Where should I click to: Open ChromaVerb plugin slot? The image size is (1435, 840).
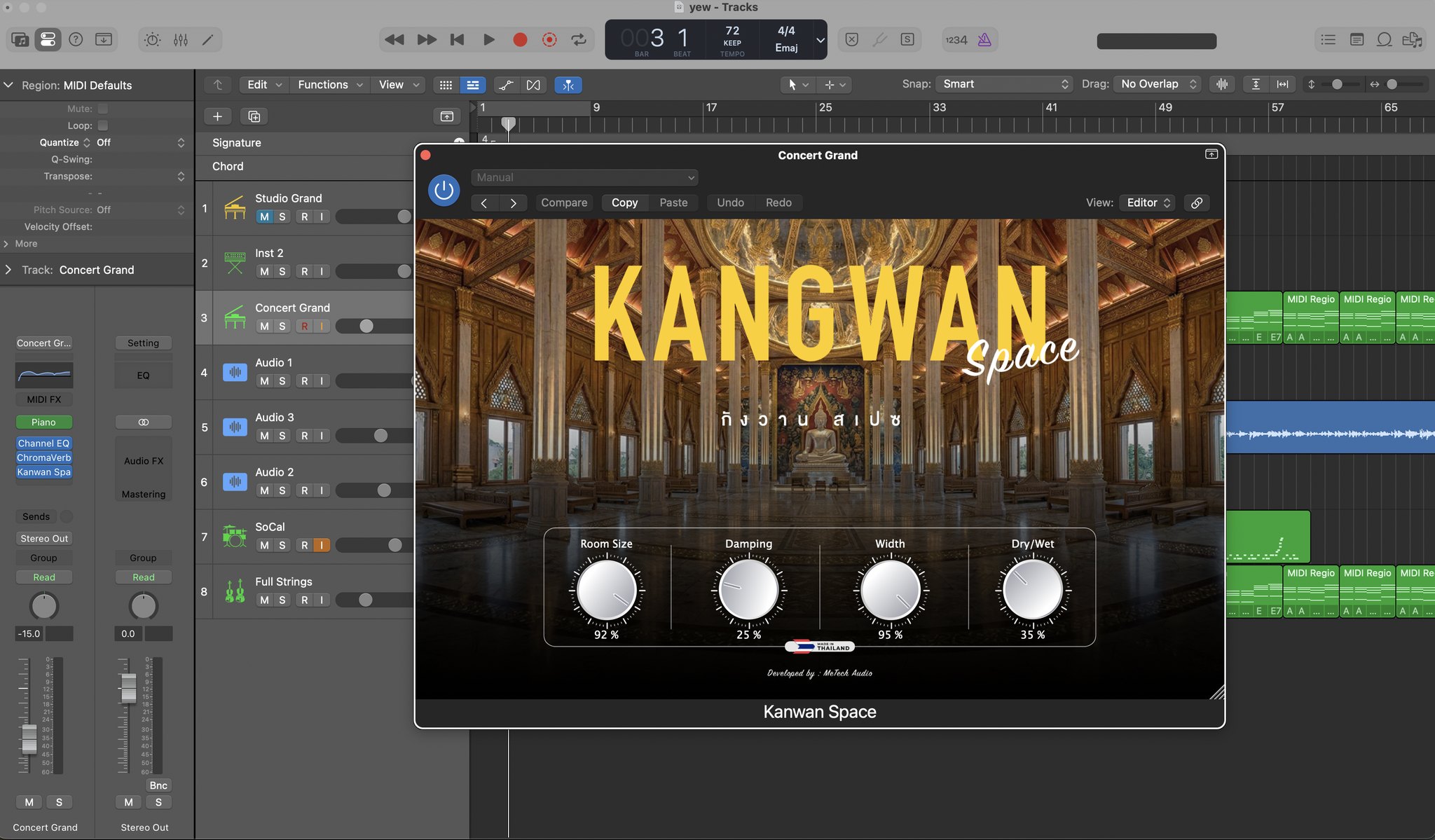click(43, 457)
